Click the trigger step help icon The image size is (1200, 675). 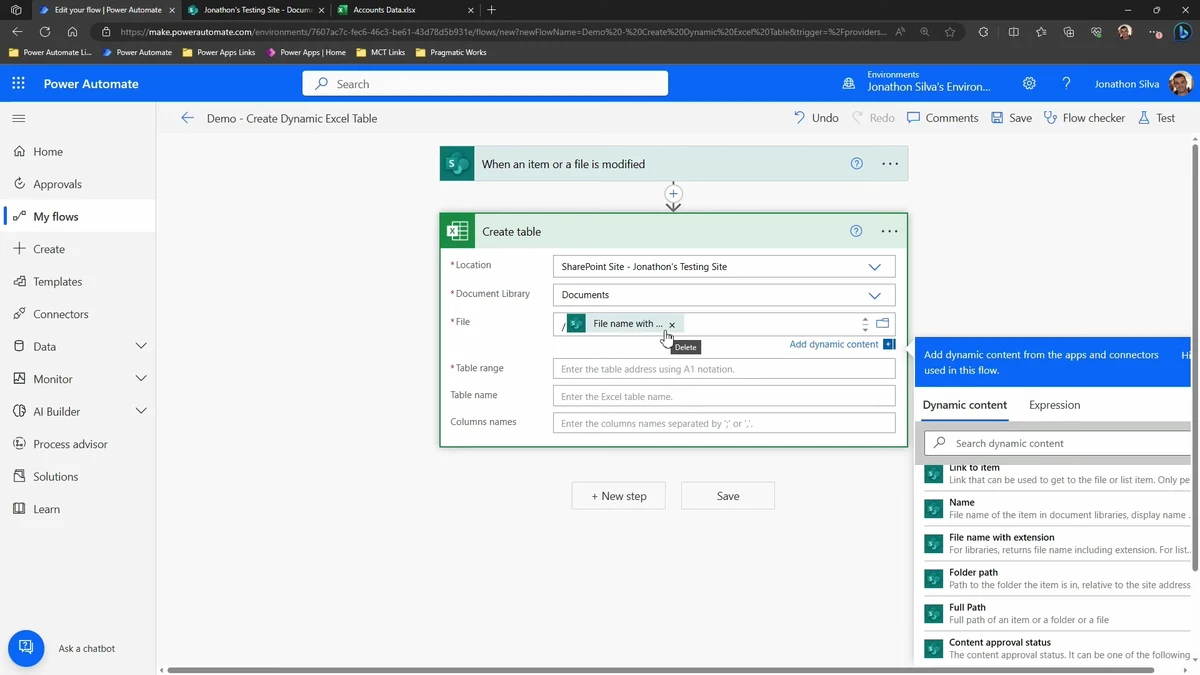(856, 164)
